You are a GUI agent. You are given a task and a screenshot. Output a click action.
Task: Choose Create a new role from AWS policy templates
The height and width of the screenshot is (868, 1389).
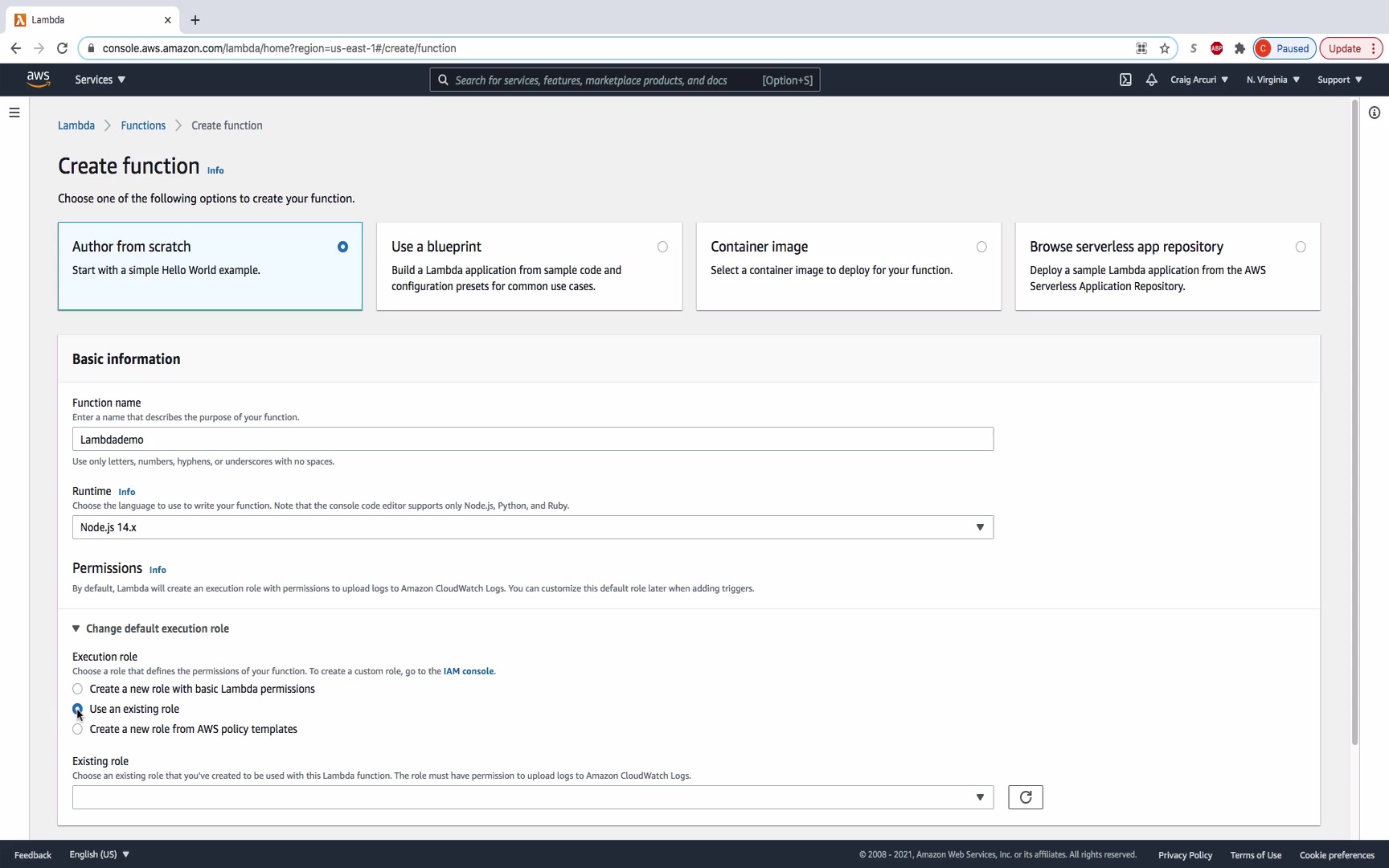click(x=77, y=729)
